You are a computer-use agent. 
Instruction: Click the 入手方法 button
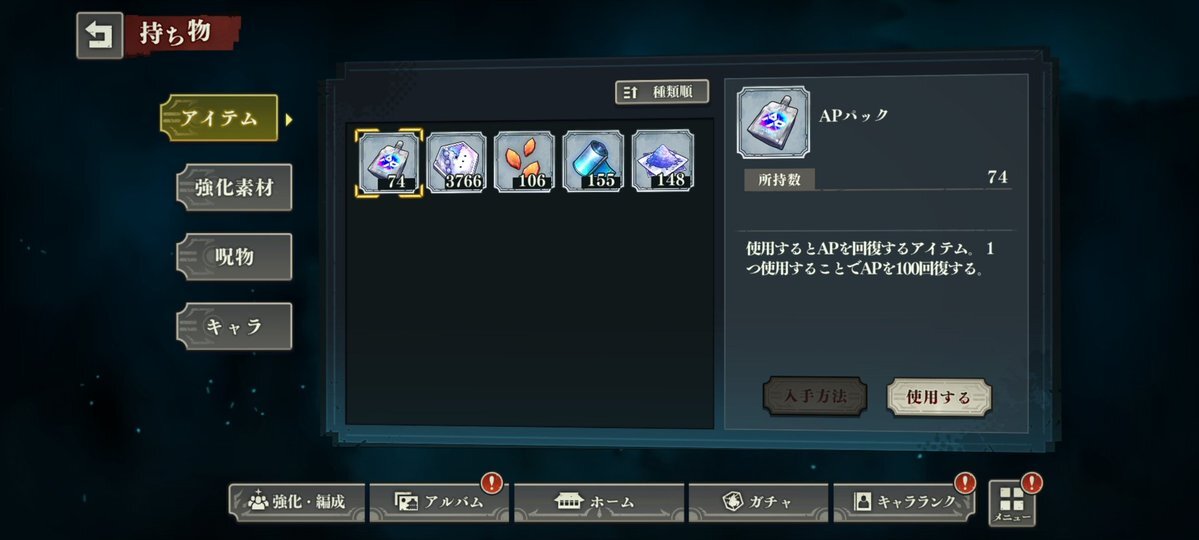tap(815, 397)
